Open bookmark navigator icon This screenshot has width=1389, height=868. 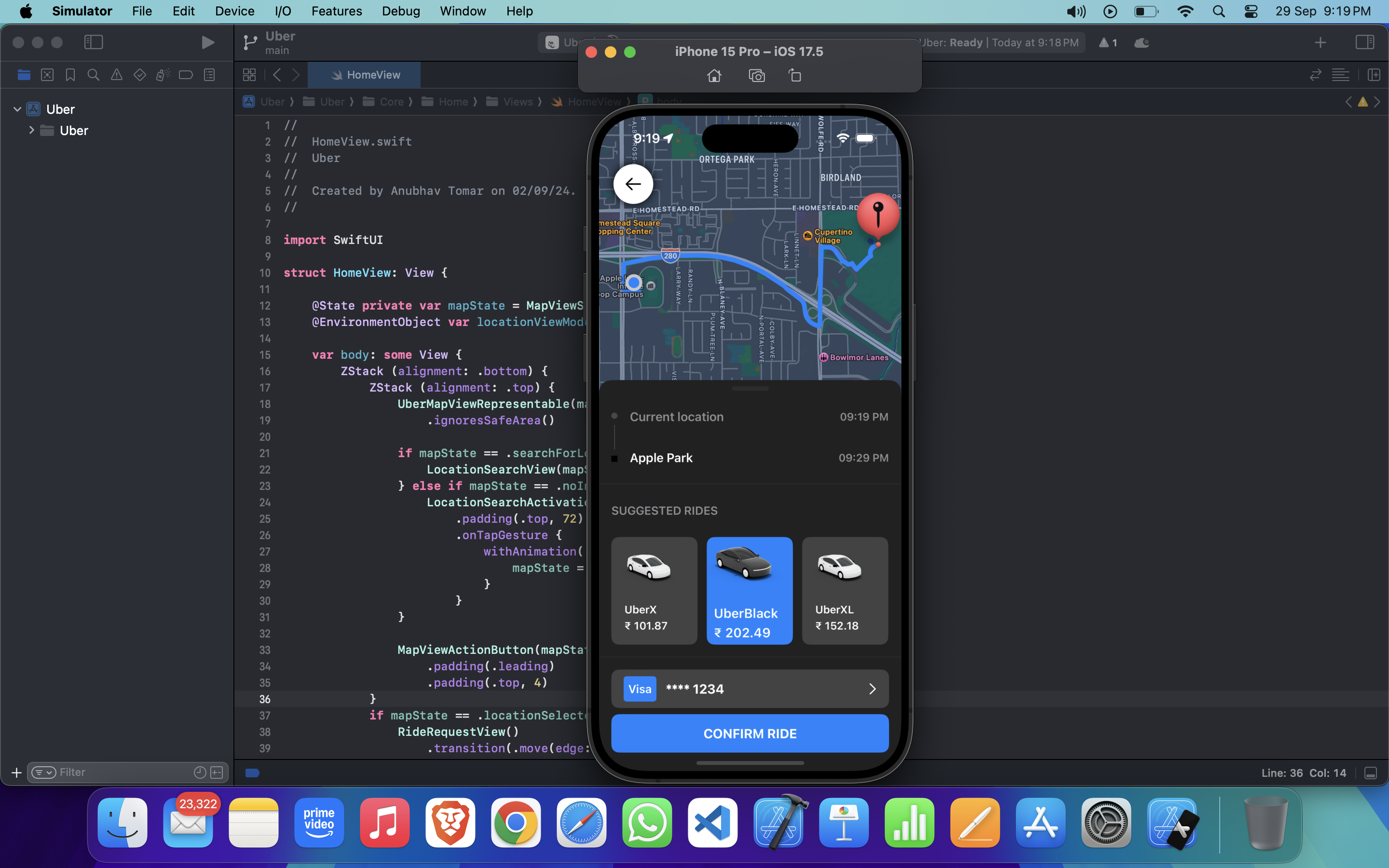coord(70,75)
